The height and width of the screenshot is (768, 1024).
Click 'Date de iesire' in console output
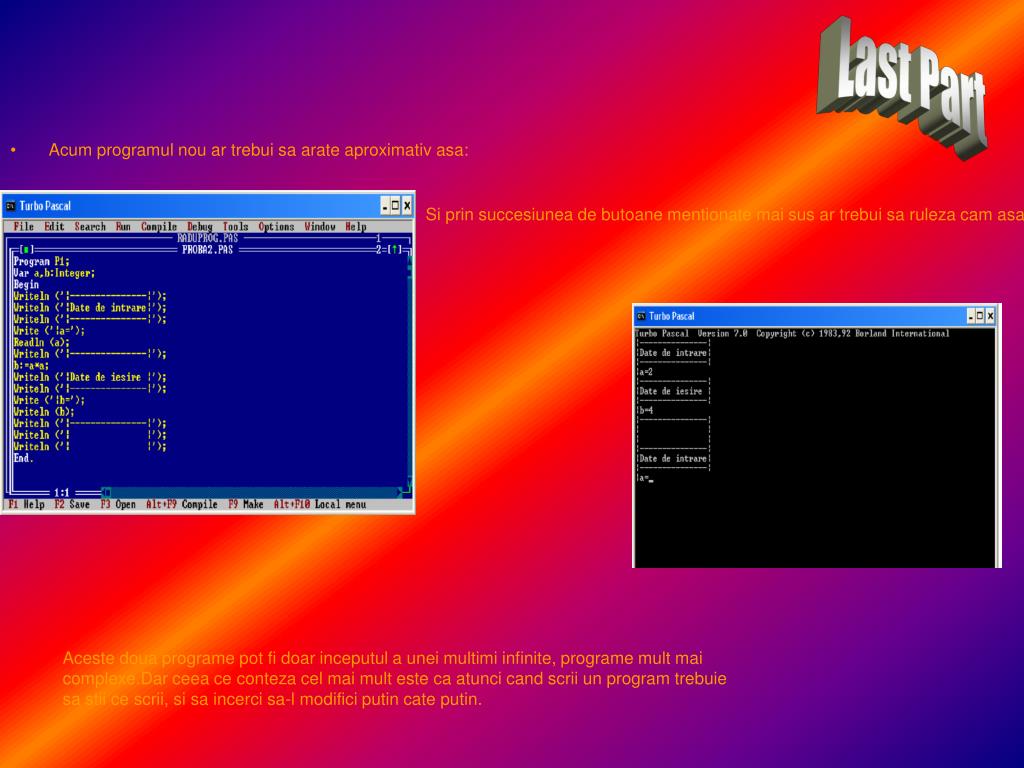click(x=671, y=391)
